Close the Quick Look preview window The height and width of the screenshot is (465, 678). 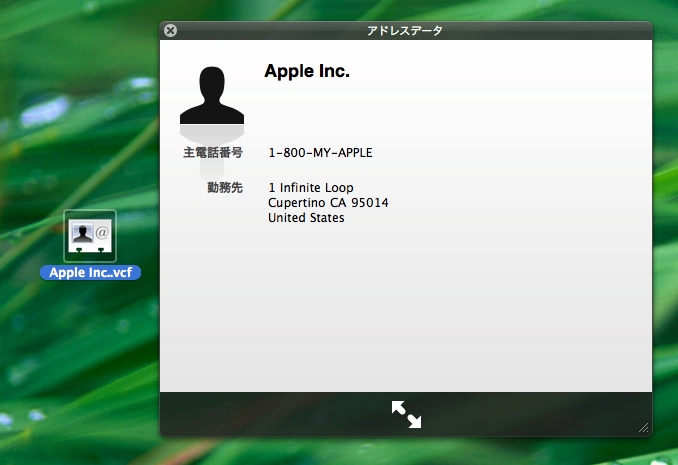[x=171, y=30]
